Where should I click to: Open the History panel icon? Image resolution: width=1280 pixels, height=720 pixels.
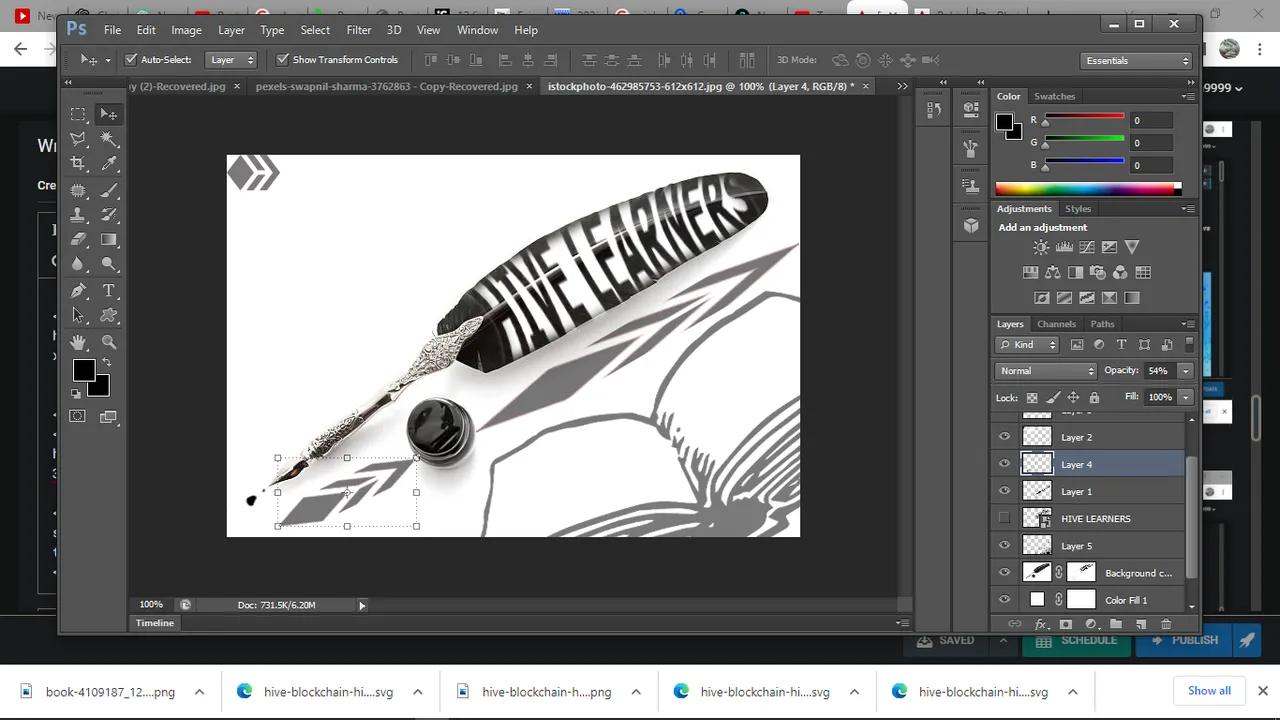click(934, 109)
